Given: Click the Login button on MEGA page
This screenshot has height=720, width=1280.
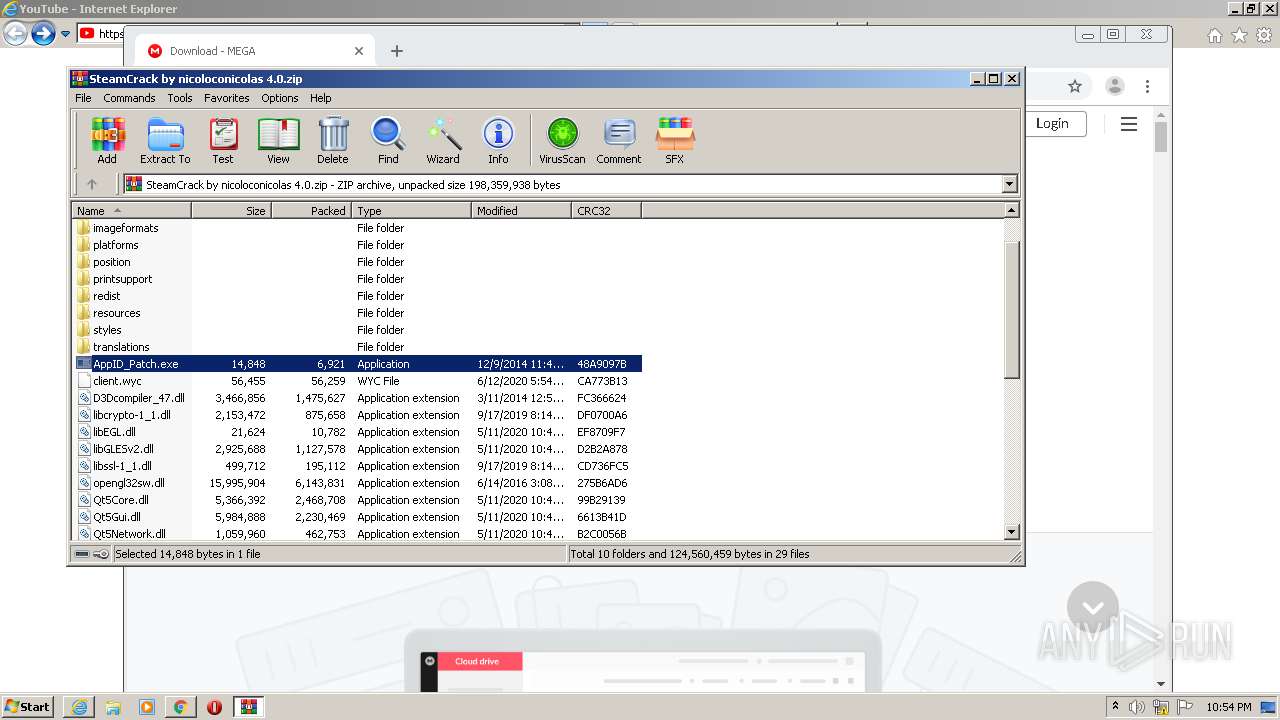Looking at the screenshot, I should tap(1052, 124).
